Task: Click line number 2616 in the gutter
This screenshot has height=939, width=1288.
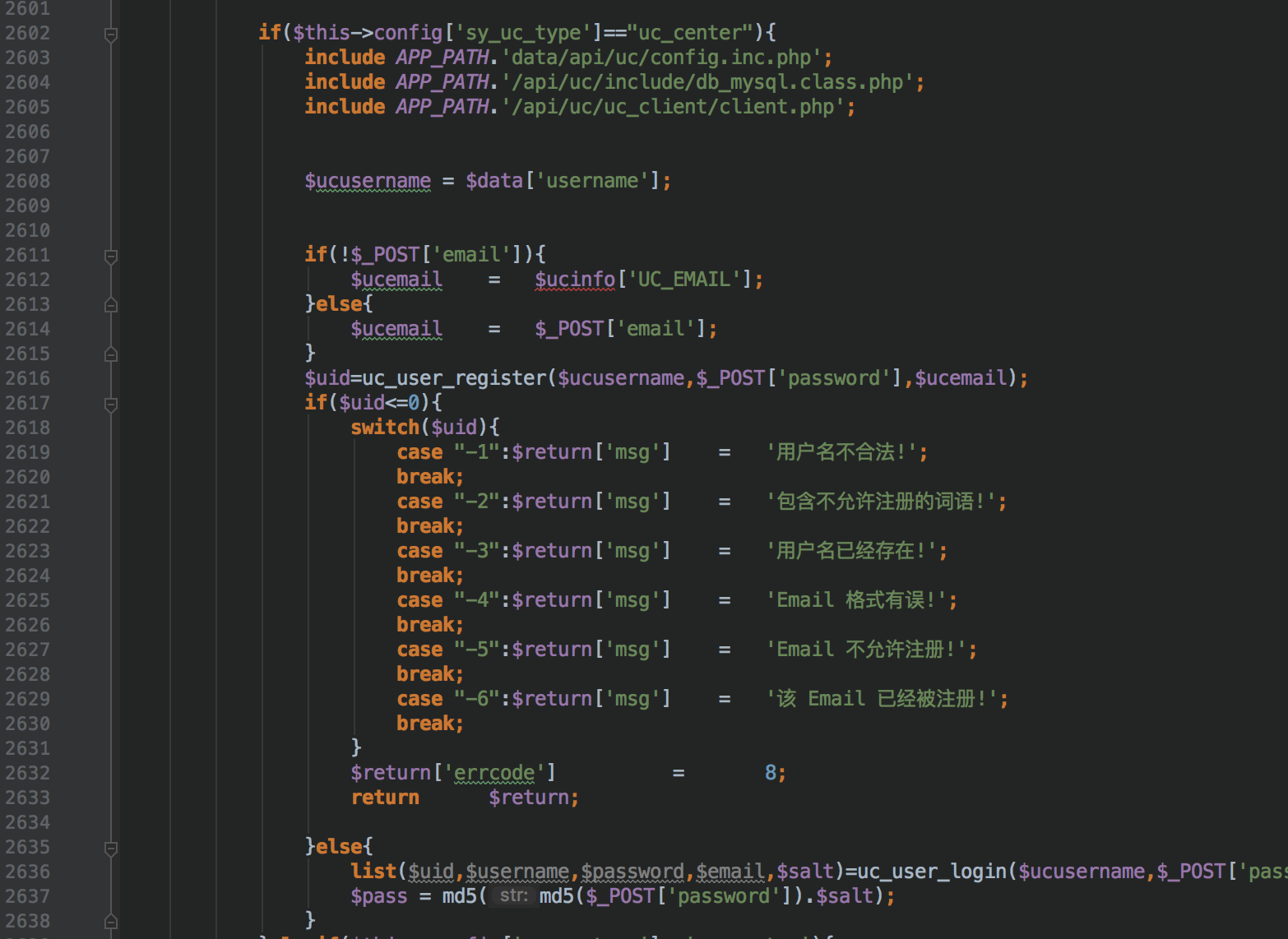Action: (27, 378)
